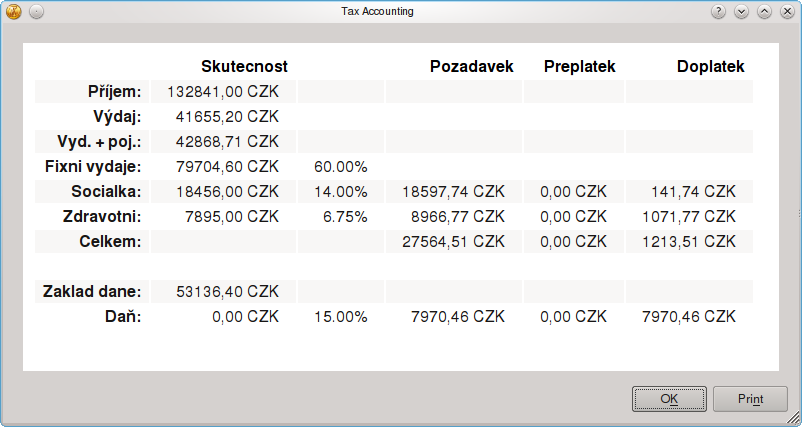802x427 pixels.
Task: Click the question mark help button
Action: click(x=718, y=12)
